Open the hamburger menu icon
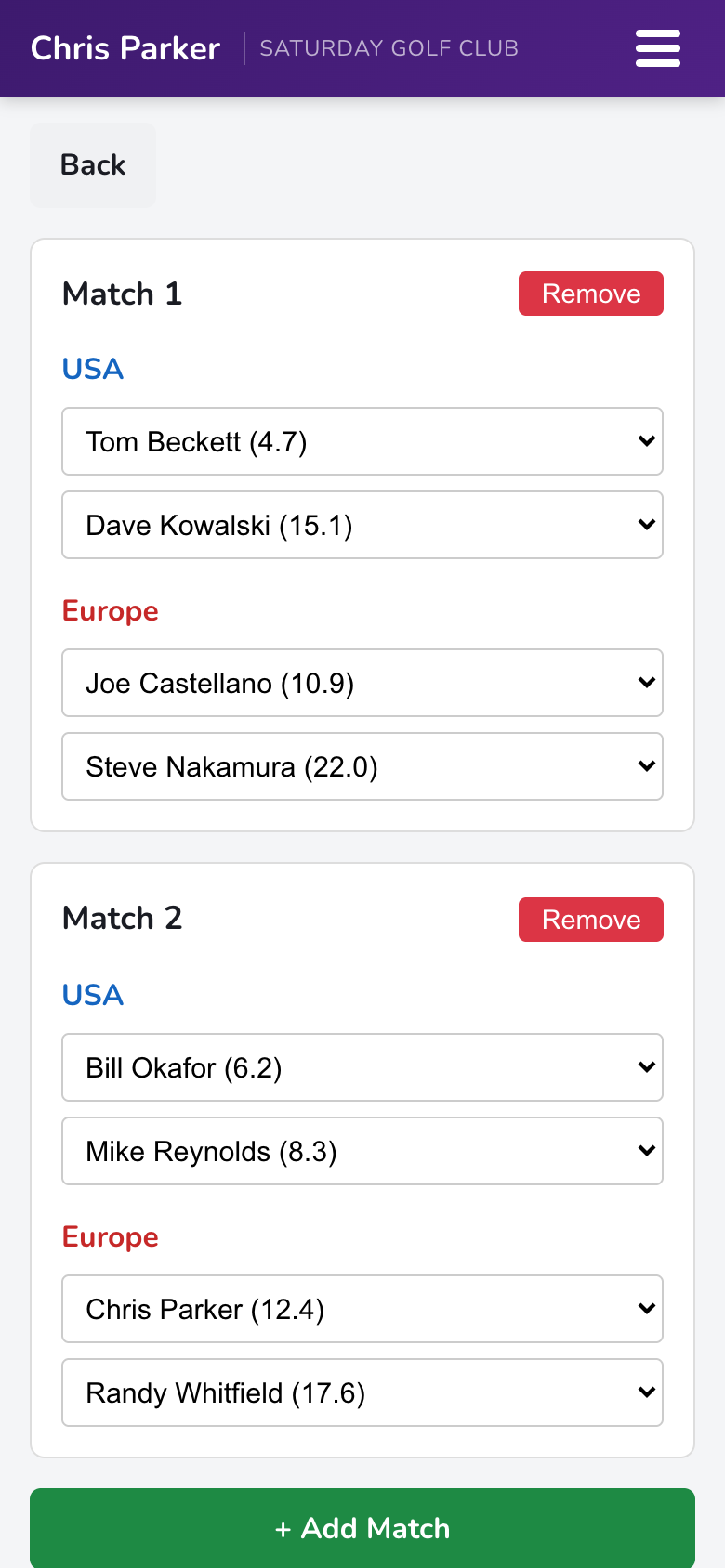 [x=658, y=48]
